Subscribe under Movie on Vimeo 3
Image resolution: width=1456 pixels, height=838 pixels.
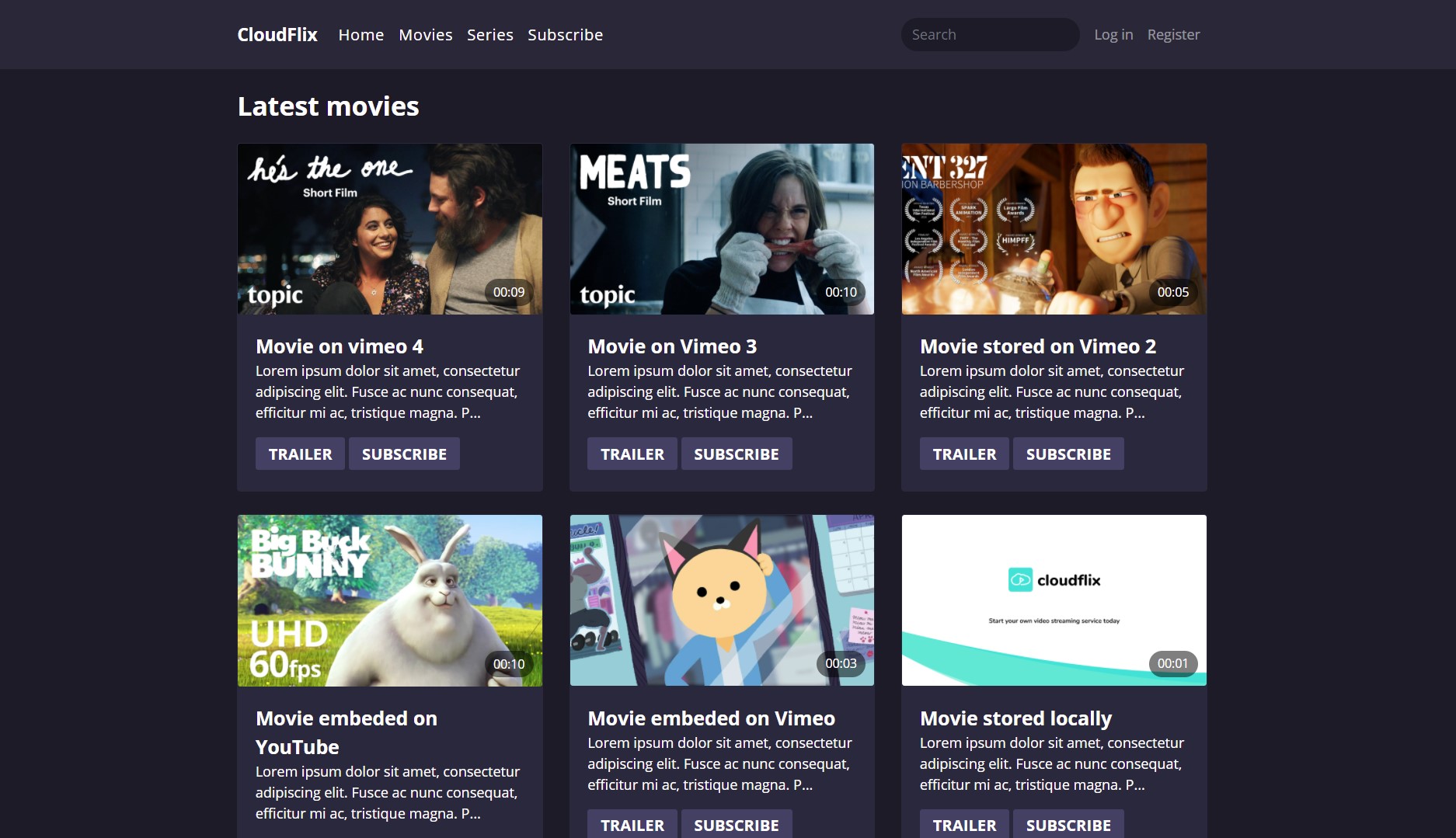coord(737,454)
